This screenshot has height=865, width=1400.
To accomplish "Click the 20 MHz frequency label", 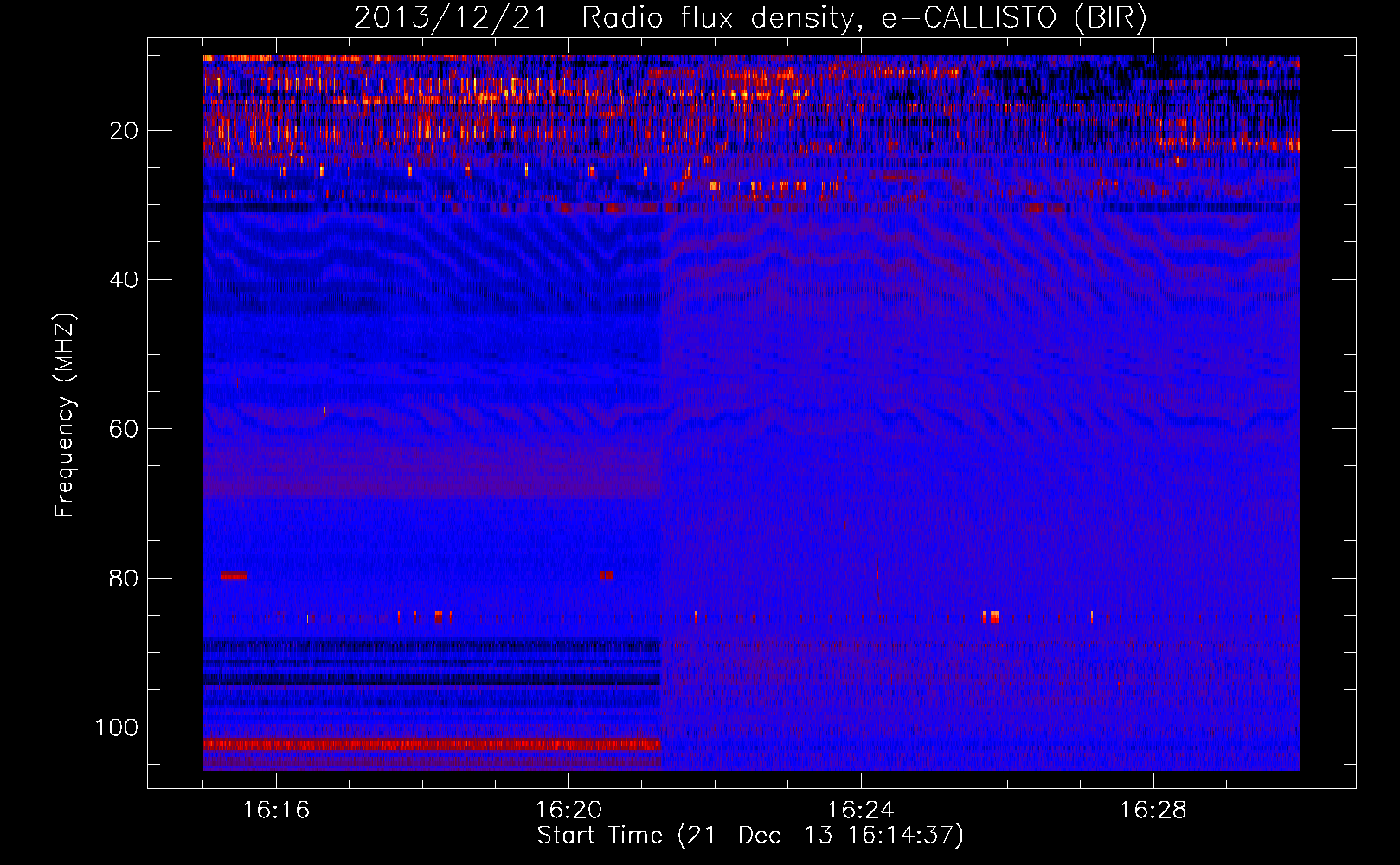I will click(125, 131).
